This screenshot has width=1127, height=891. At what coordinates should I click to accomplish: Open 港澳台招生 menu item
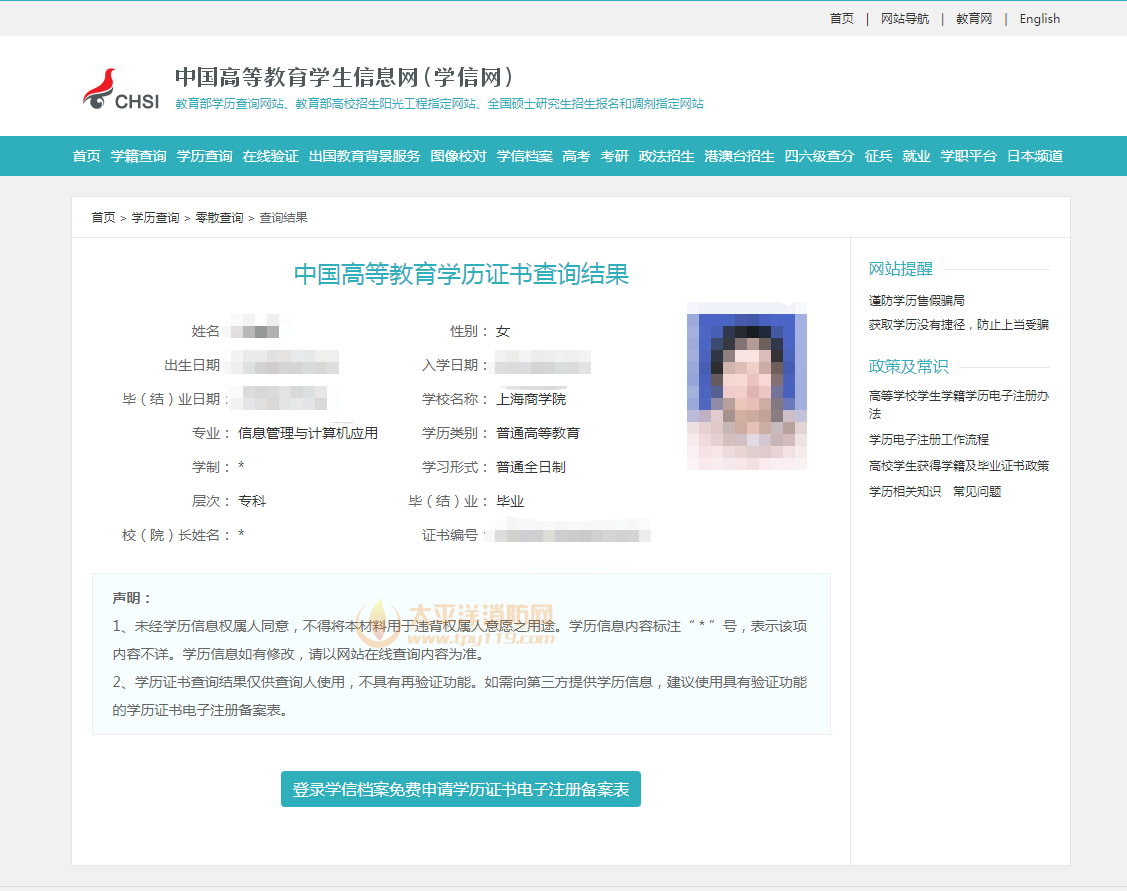coord(740,156)
